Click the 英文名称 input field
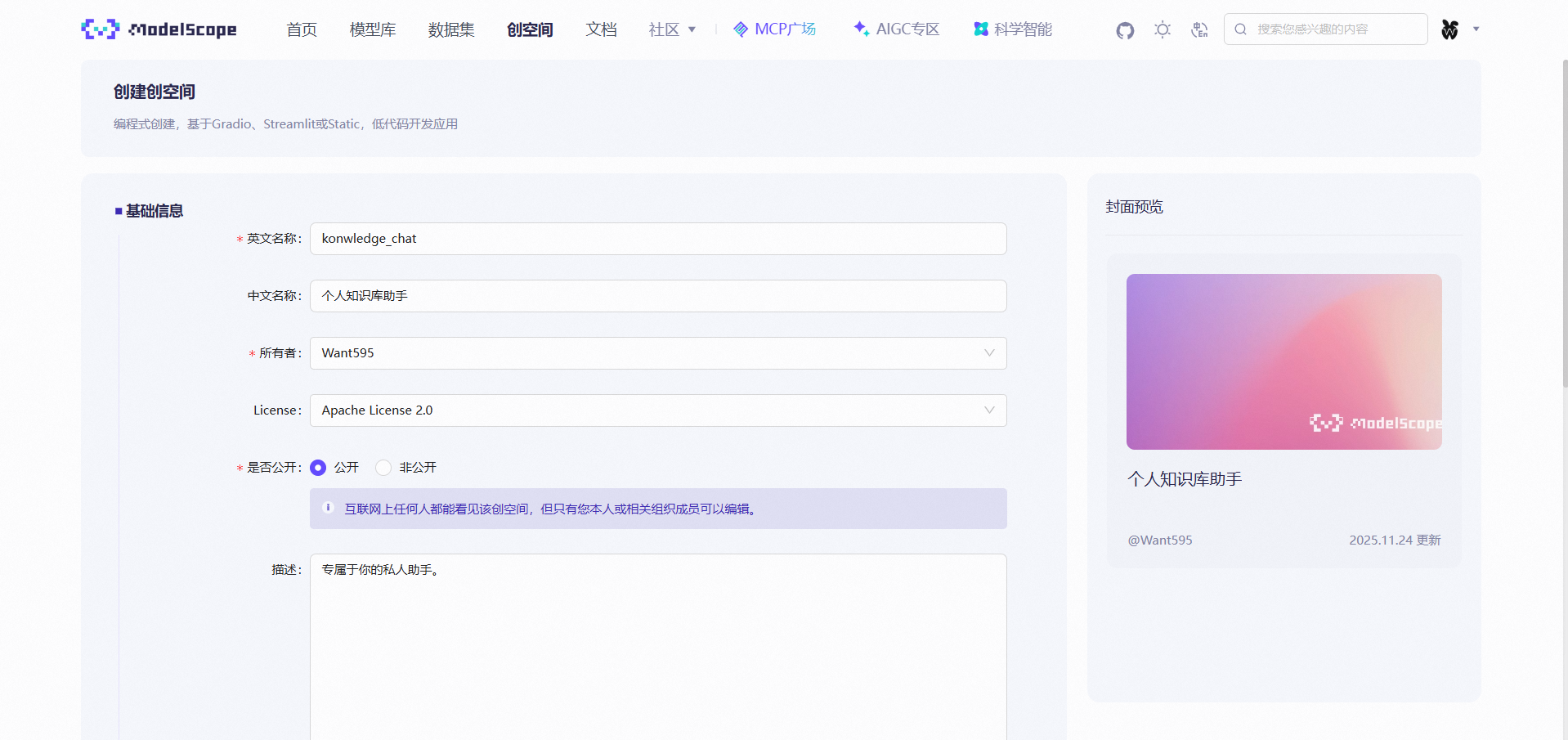The image size is (1568, 740). tap(658, 239)
